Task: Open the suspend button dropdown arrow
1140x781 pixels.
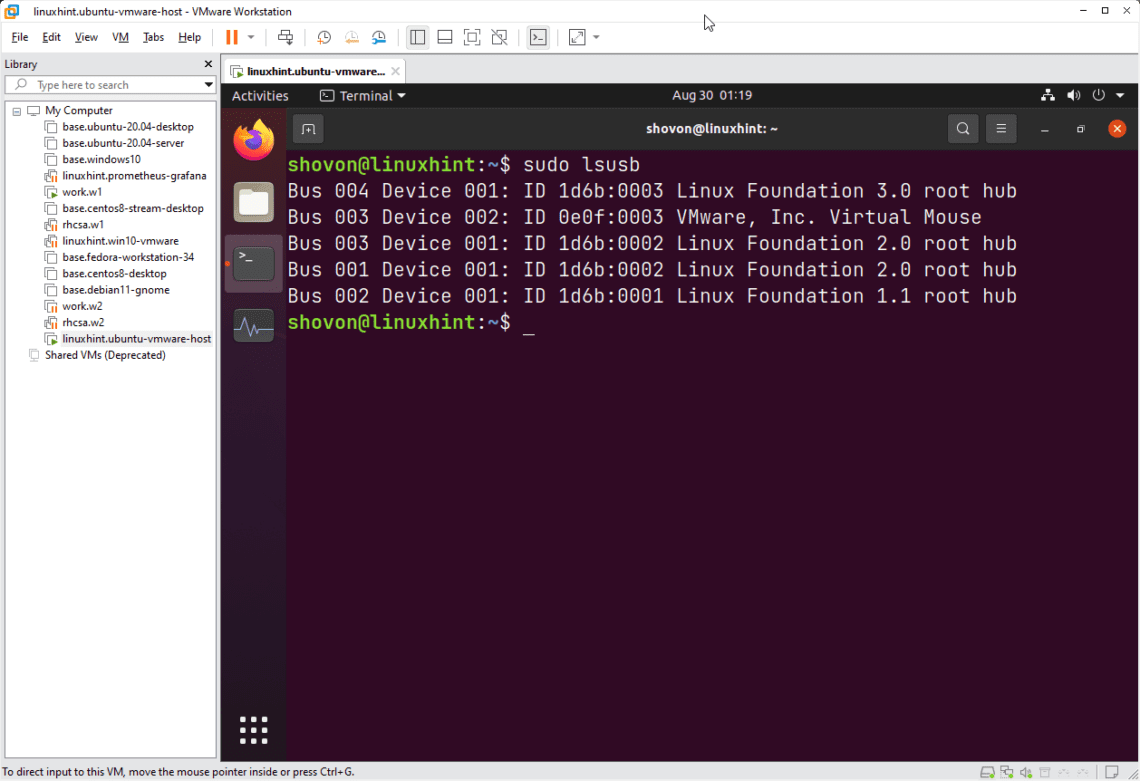Action: coord(251,37)
